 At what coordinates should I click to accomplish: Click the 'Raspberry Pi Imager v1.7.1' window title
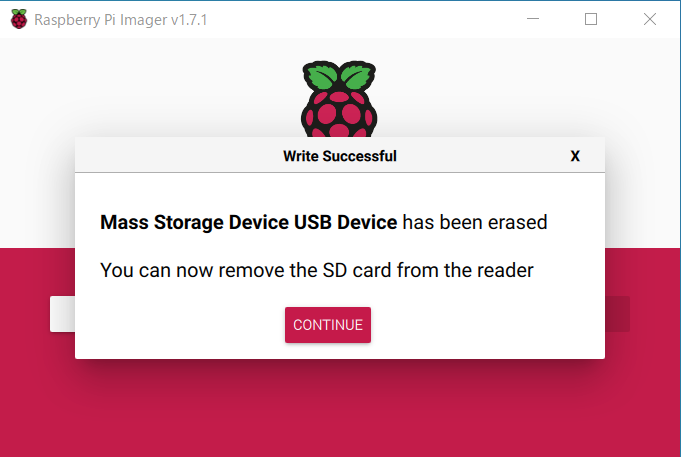pyautogui.click(x=120, y=20)
